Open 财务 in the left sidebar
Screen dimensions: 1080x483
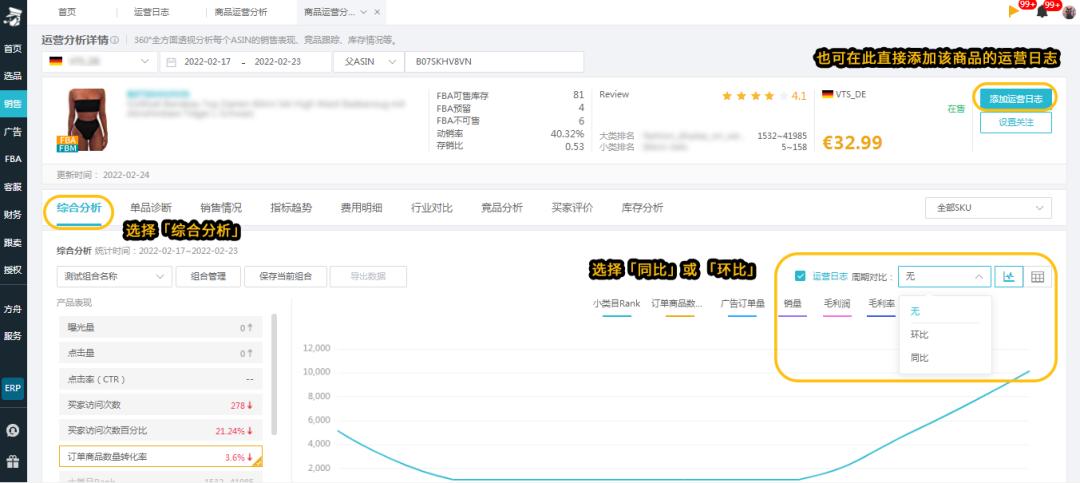[x=12, y=214]
